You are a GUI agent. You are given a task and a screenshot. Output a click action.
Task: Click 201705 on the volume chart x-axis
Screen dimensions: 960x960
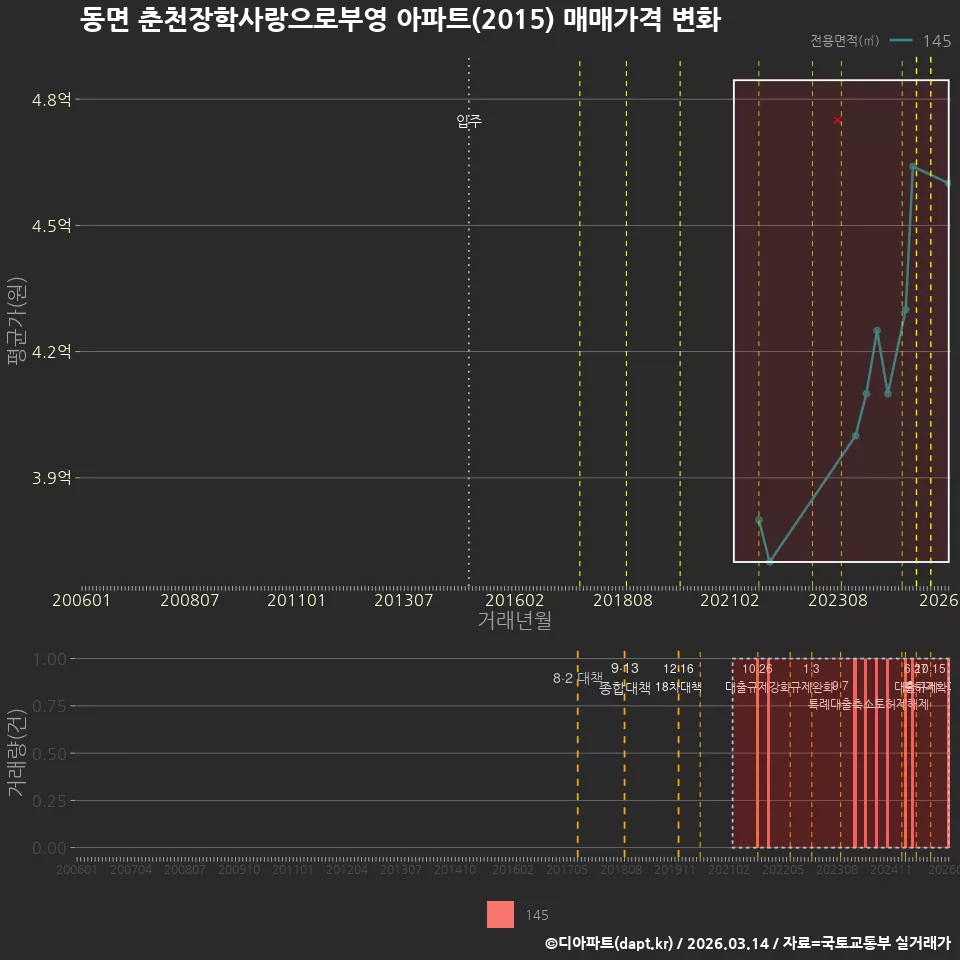point(567,870)
